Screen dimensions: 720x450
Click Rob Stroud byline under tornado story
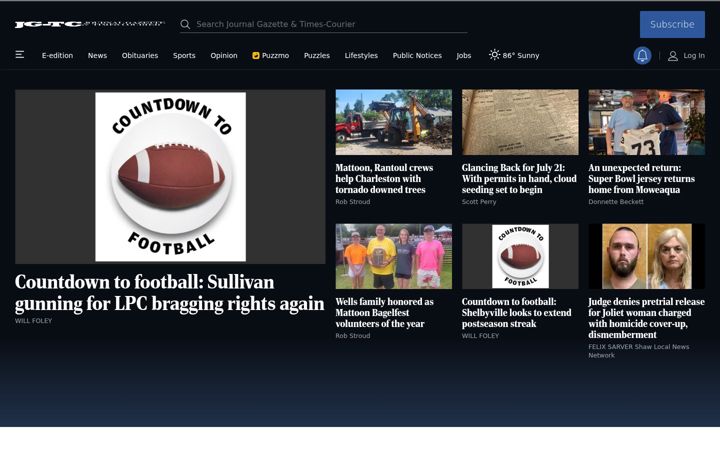[353, 202]
